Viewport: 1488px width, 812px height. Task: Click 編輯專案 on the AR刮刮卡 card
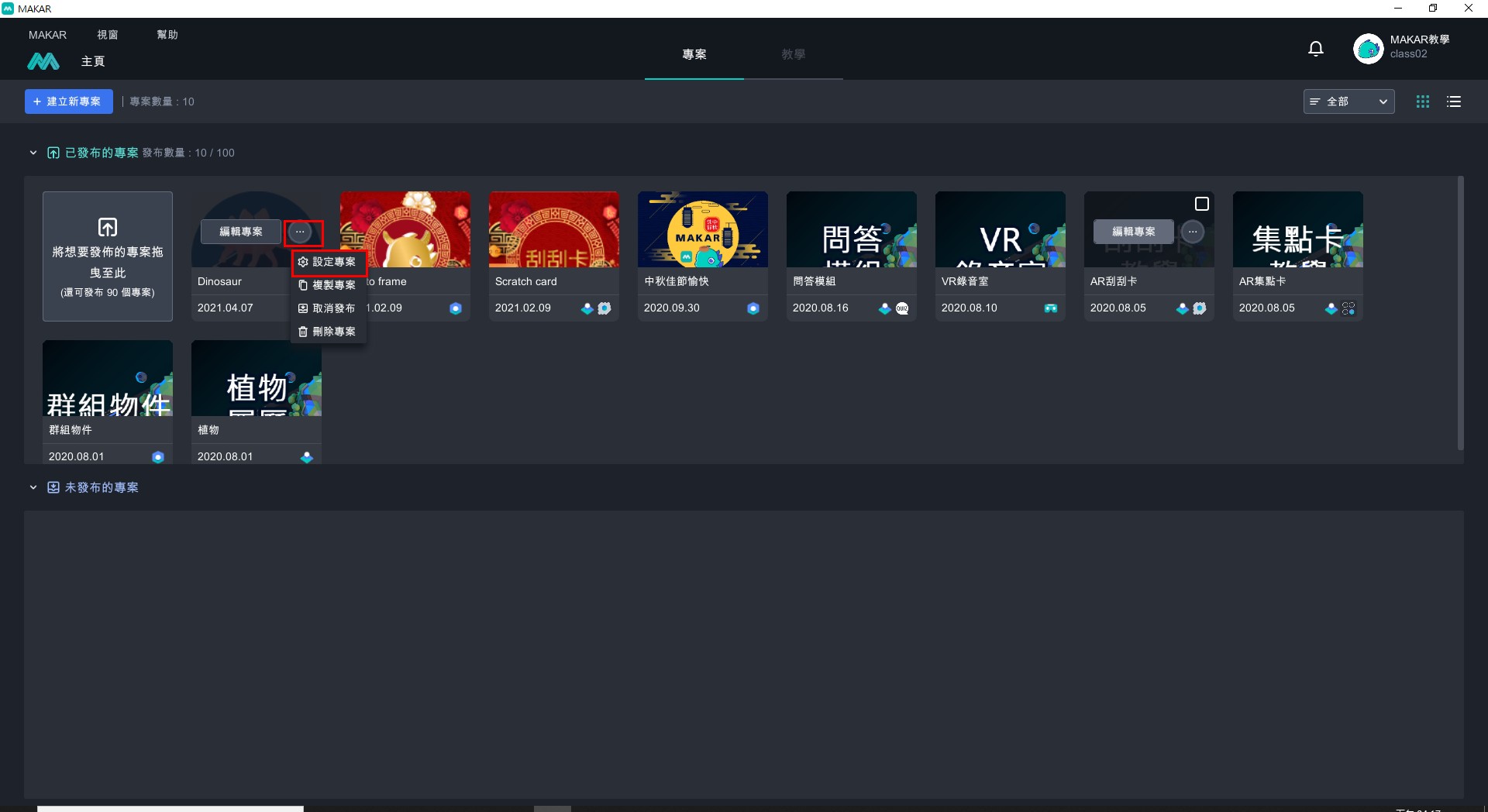click(1134, 232)
